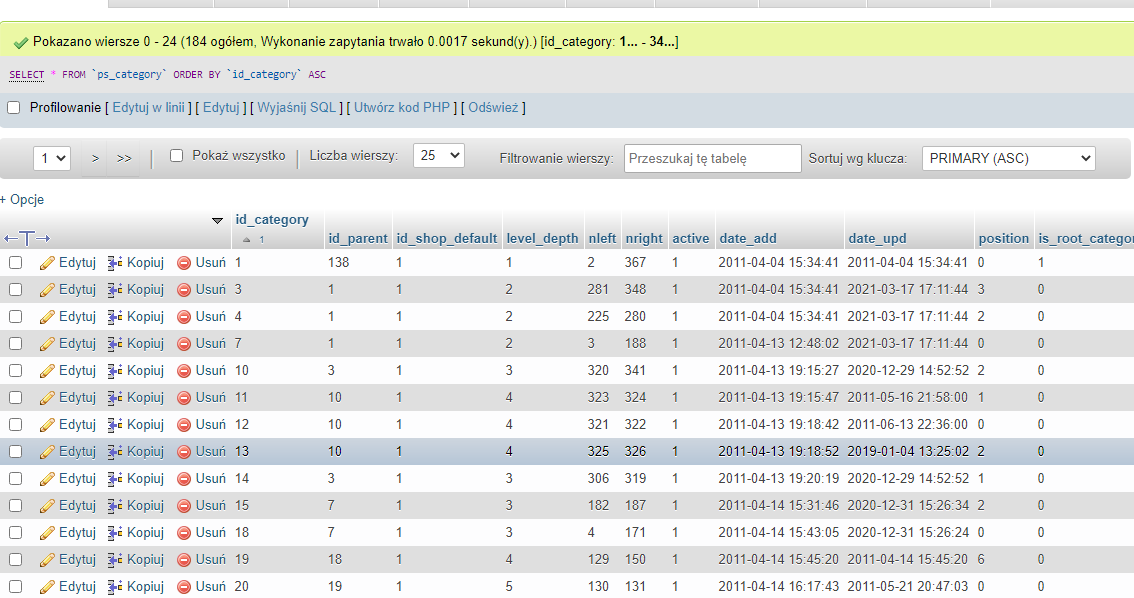Screen dimensions: 1134x598
Task: Go to next page with > button
Action: (95, 158)
